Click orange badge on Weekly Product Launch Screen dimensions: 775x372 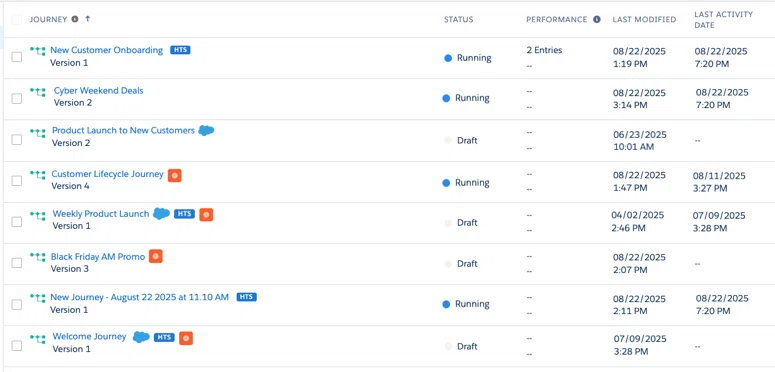[206, 214]
